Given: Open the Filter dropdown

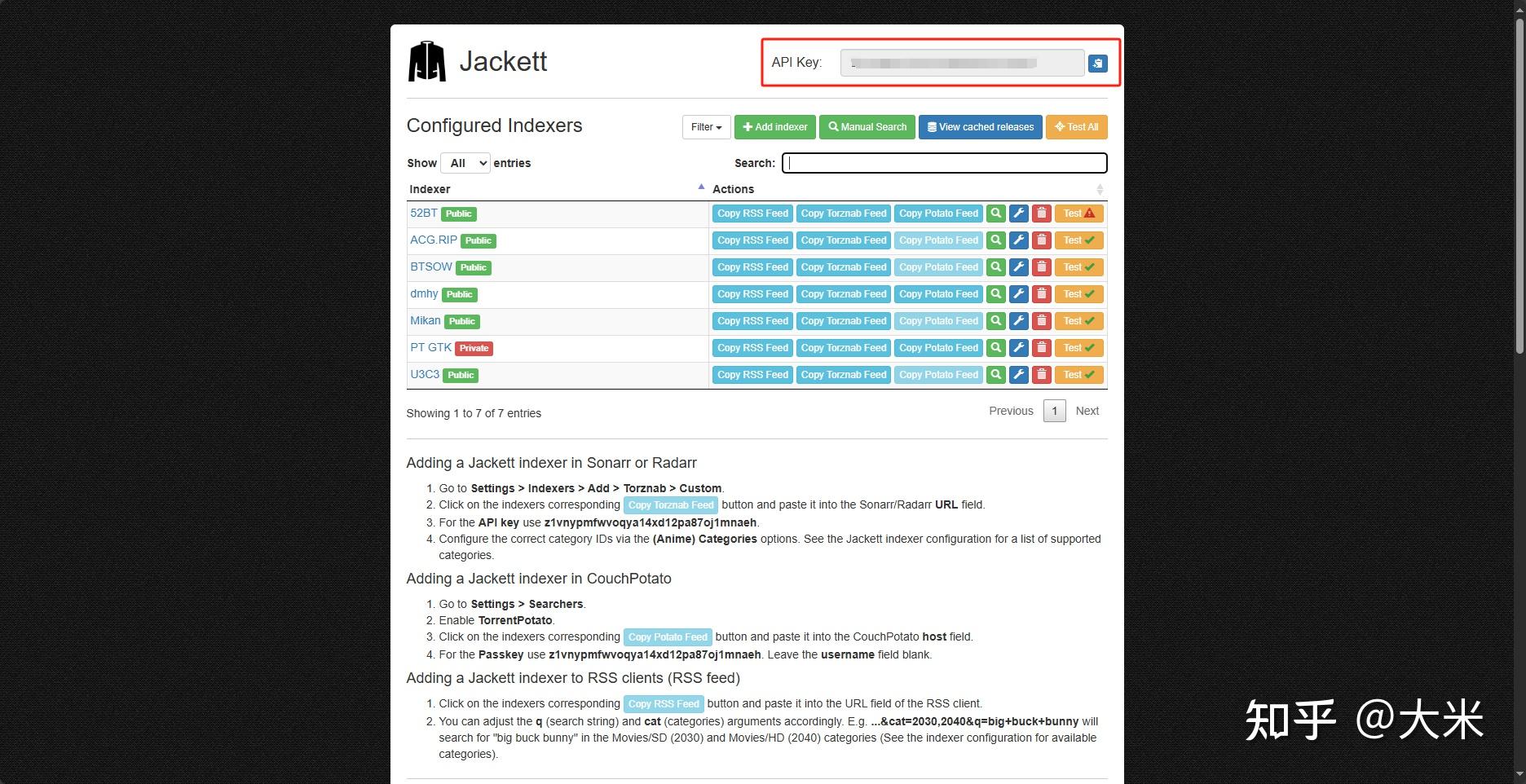Looking at the screenshot, I should (x=704, y=126).
